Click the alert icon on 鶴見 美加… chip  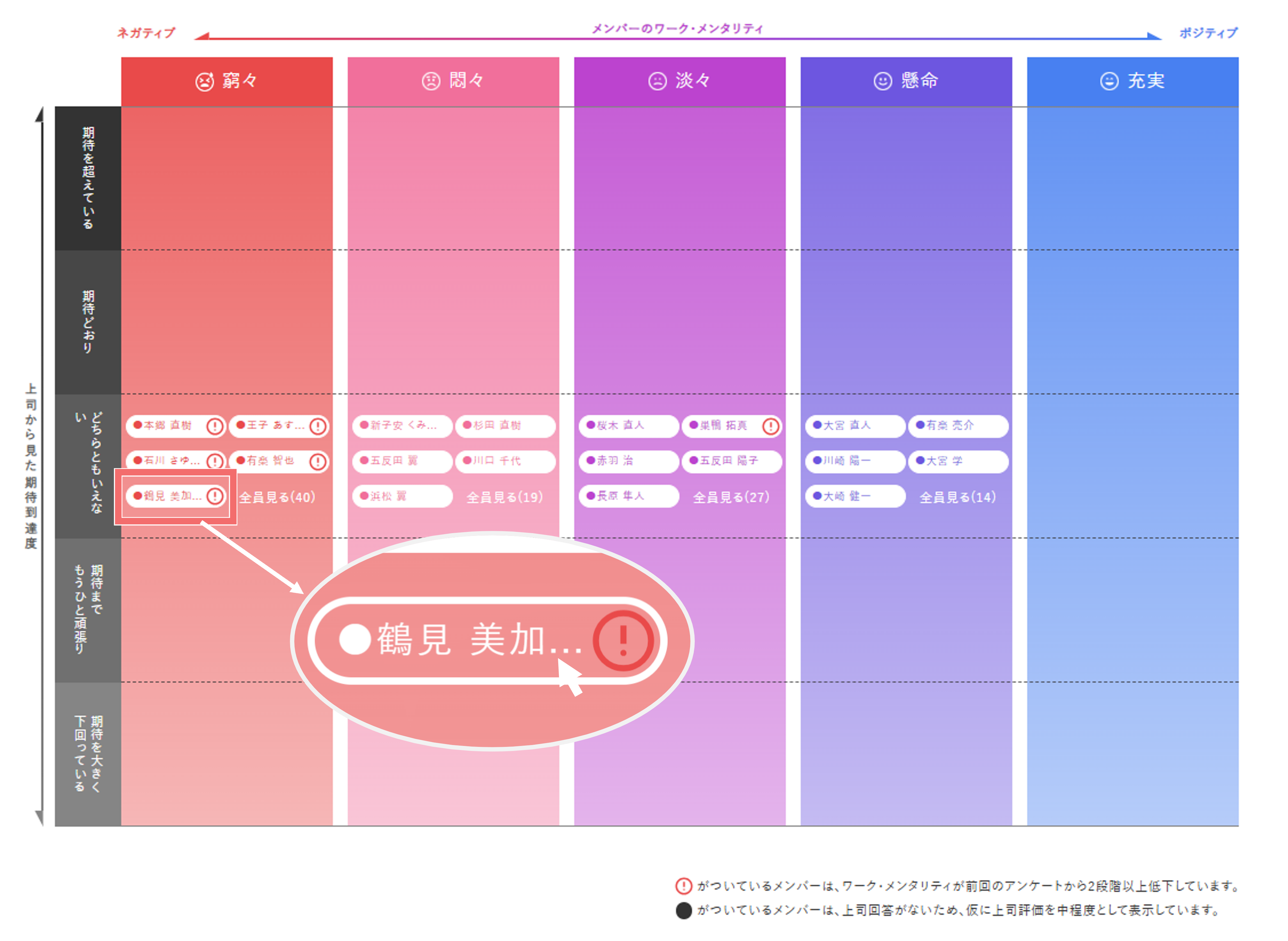[x=215, y=496]
